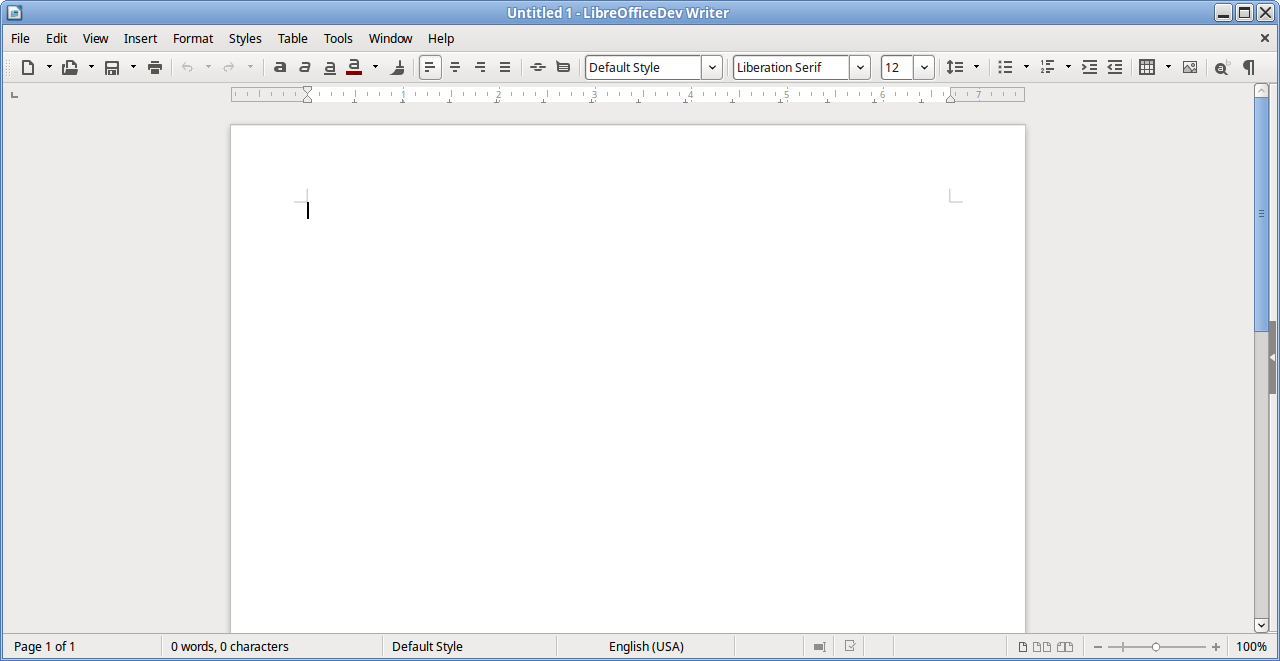Screen dimensions: 1280x661
Task: Open Find and Replace from the toolbar
Action: pos(1222,67)
